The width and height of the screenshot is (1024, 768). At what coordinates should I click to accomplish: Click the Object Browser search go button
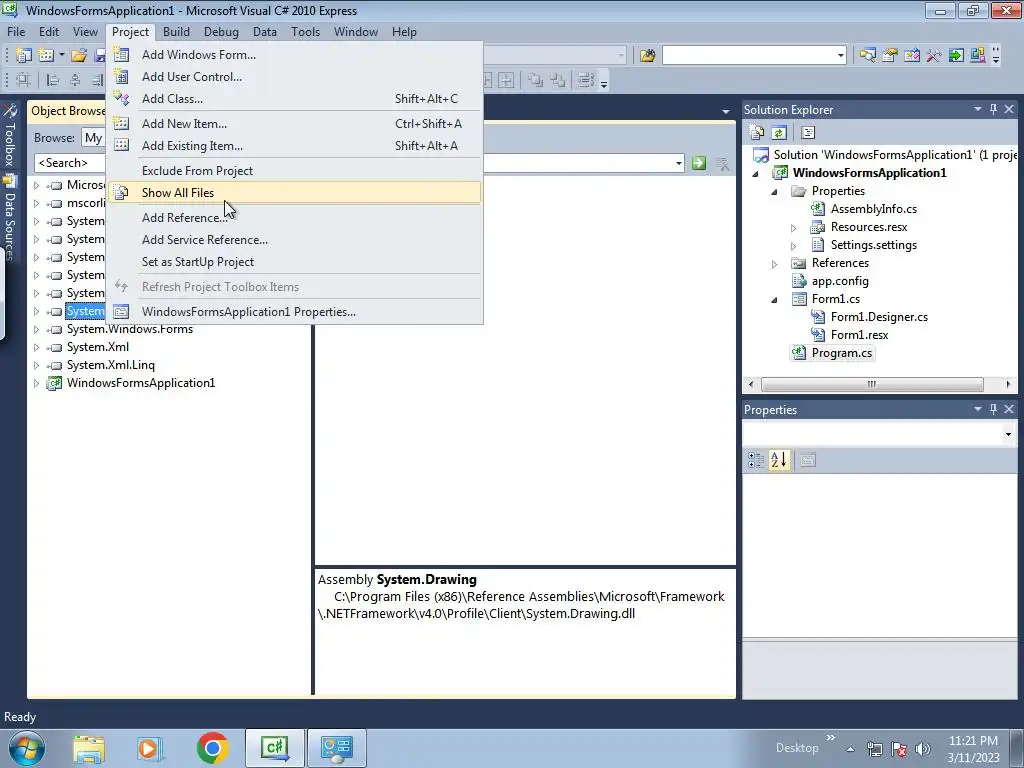[x=699, y=163]
